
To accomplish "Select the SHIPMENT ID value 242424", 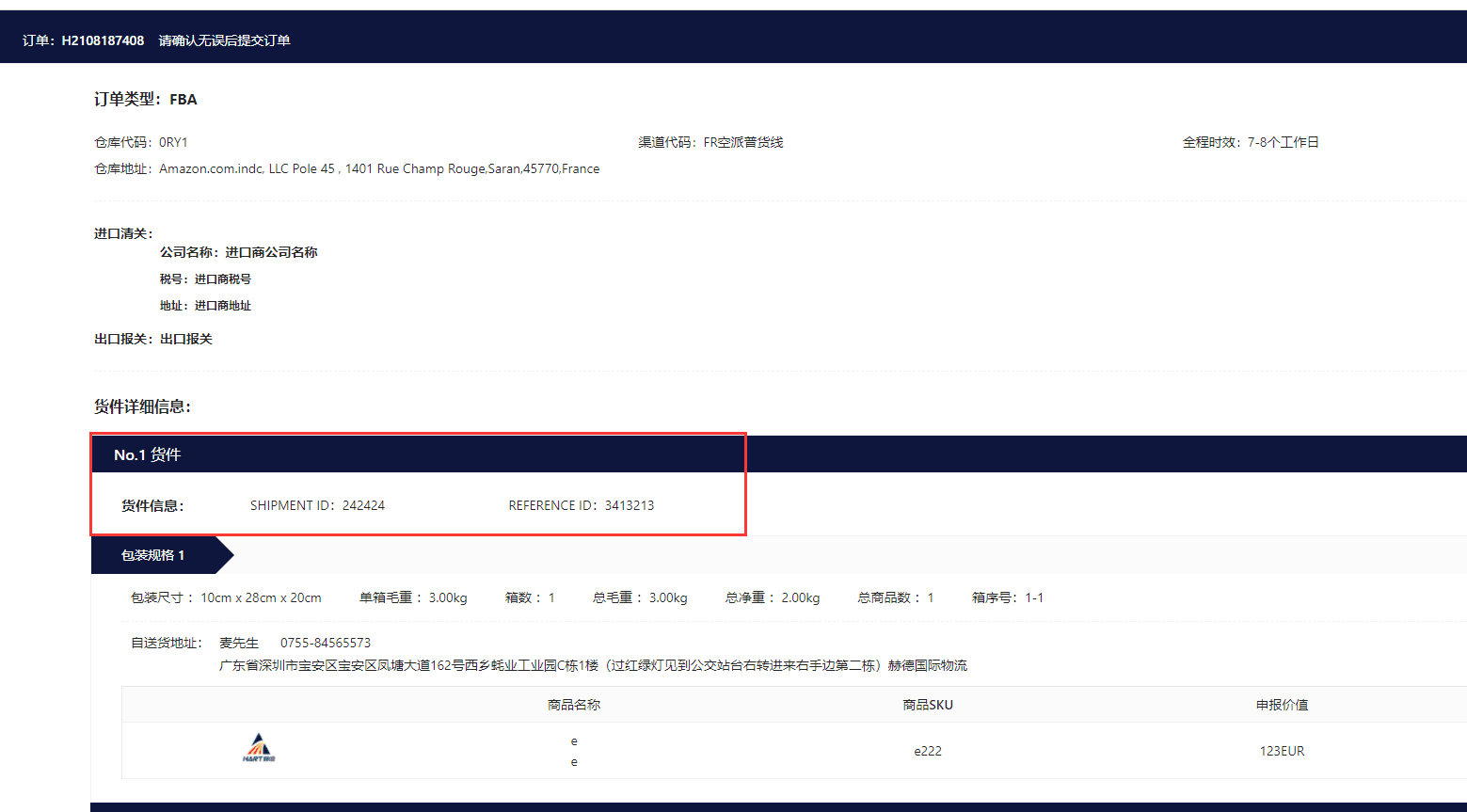I will (x=366, y=504).
